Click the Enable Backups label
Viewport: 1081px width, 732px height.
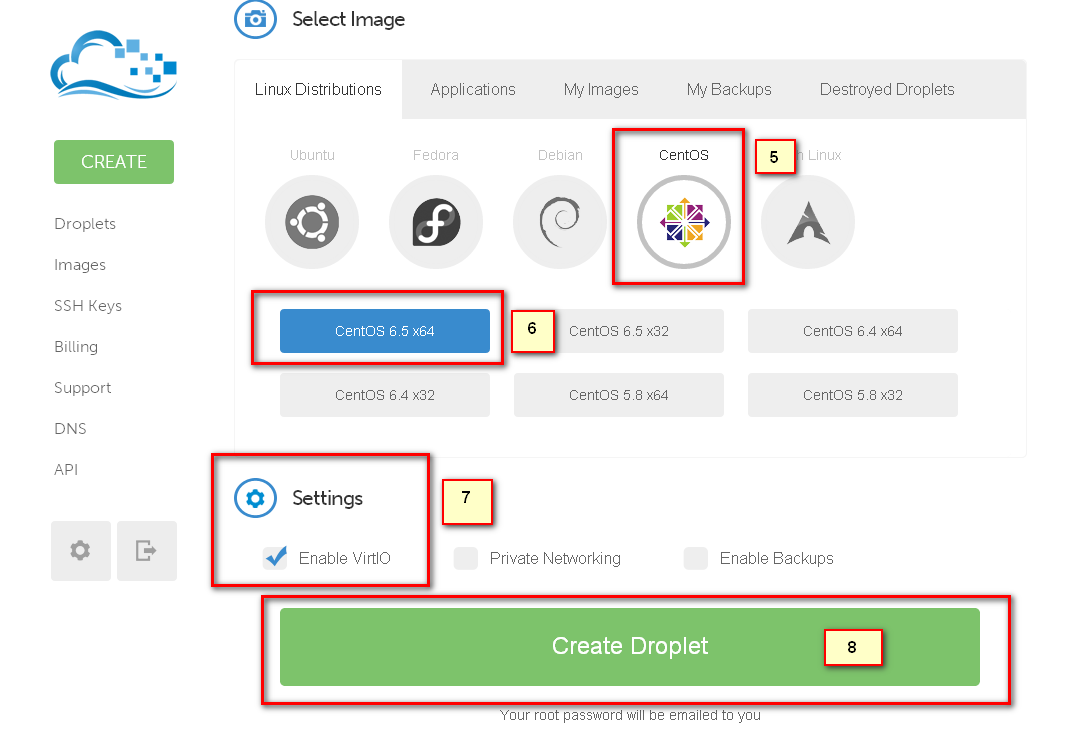(776, 558)
